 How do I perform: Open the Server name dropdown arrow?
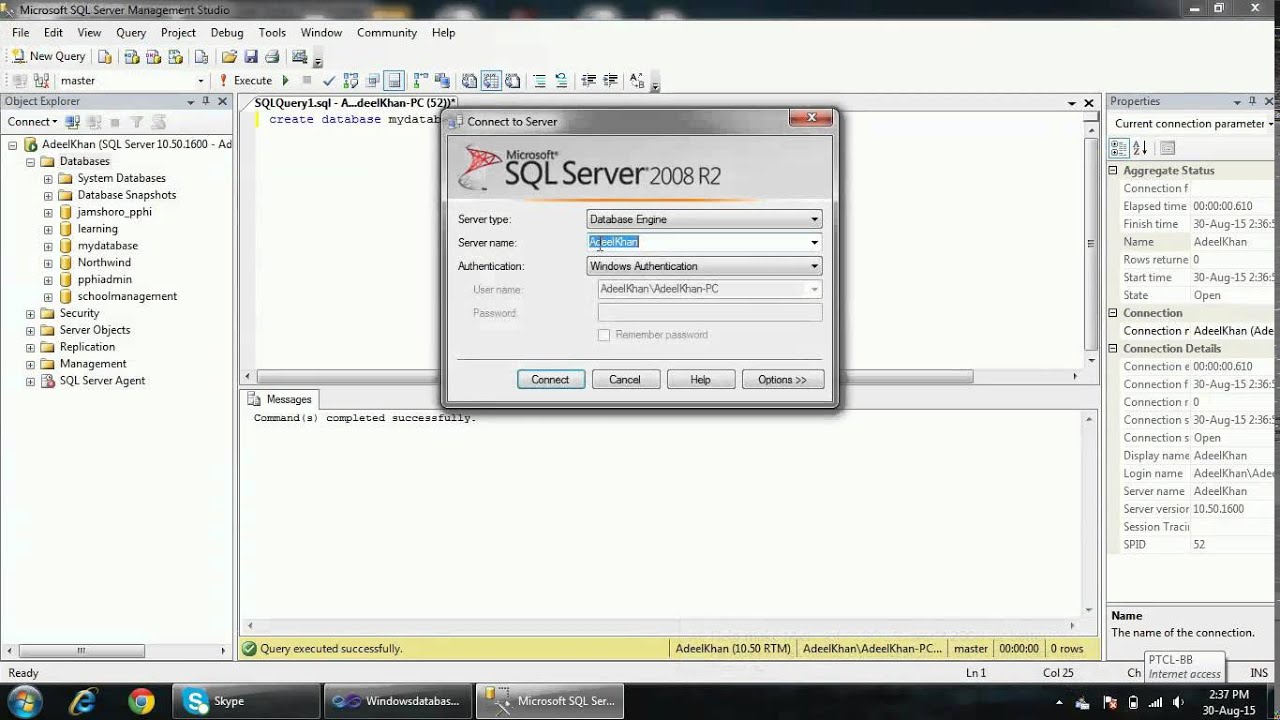[814, 242]
